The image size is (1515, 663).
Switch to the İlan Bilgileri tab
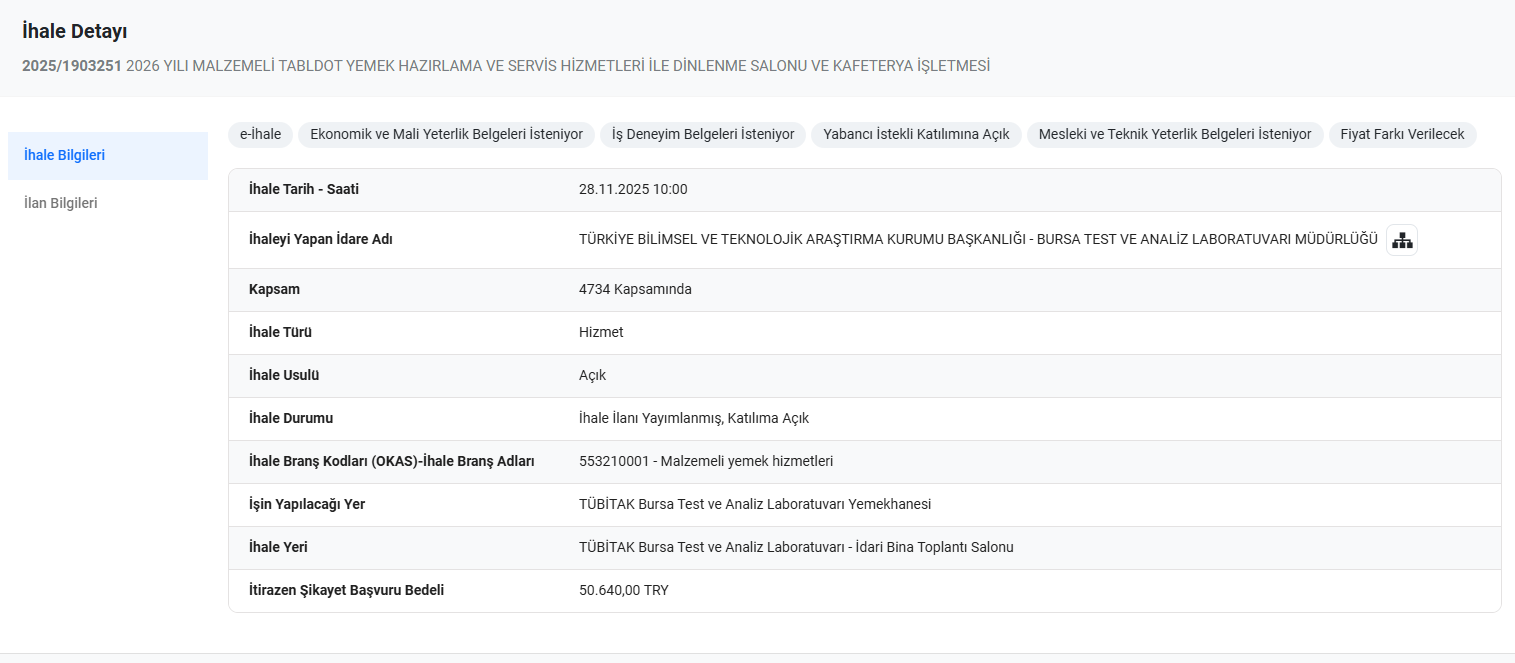point(61,203)
